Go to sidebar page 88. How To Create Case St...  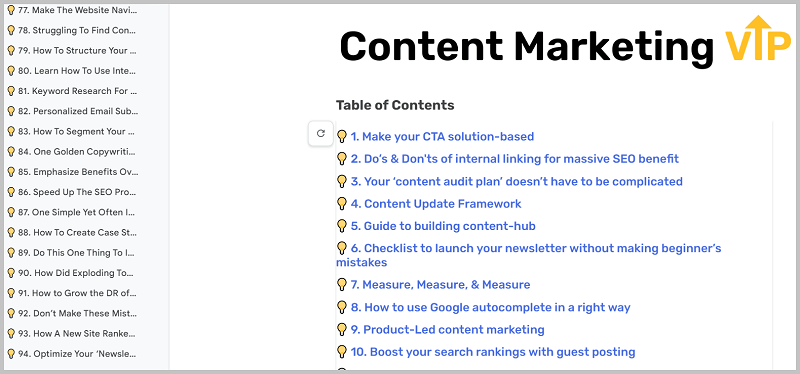click(x=72, y=232)
